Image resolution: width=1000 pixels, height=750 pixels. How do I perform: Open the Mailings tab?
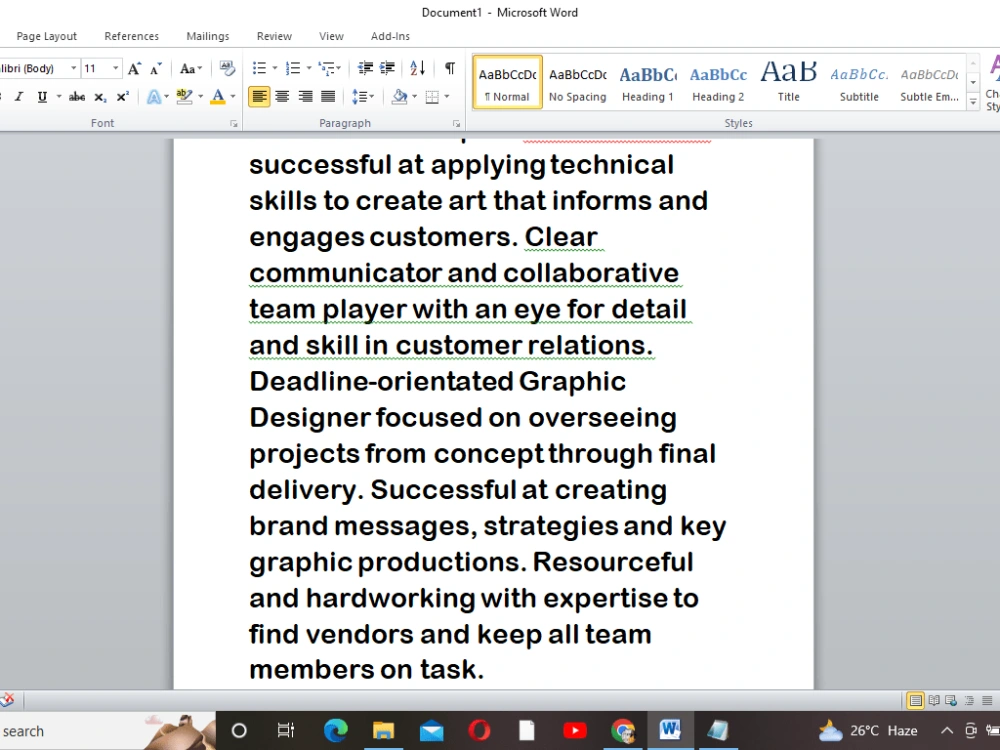coord(208,36)
